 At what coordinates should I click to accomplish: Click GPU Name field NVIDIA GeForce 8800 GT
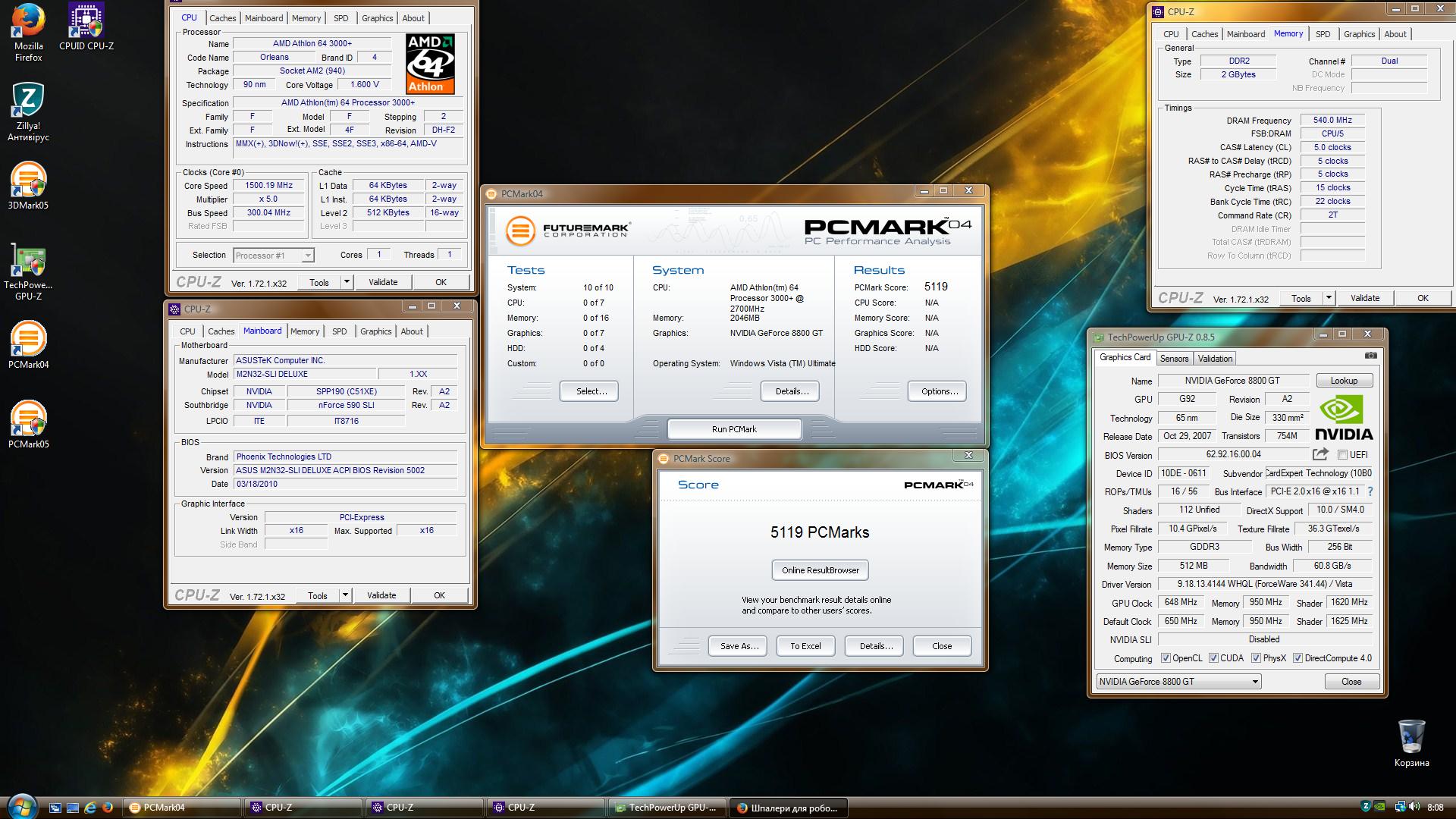(x=1233, y=381)
